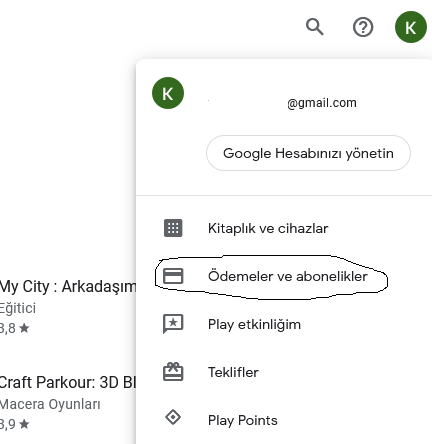Viewport: 432px width, 444px height.
Task: Click the gmail.com account email text
Action: (x=322, y=103)
